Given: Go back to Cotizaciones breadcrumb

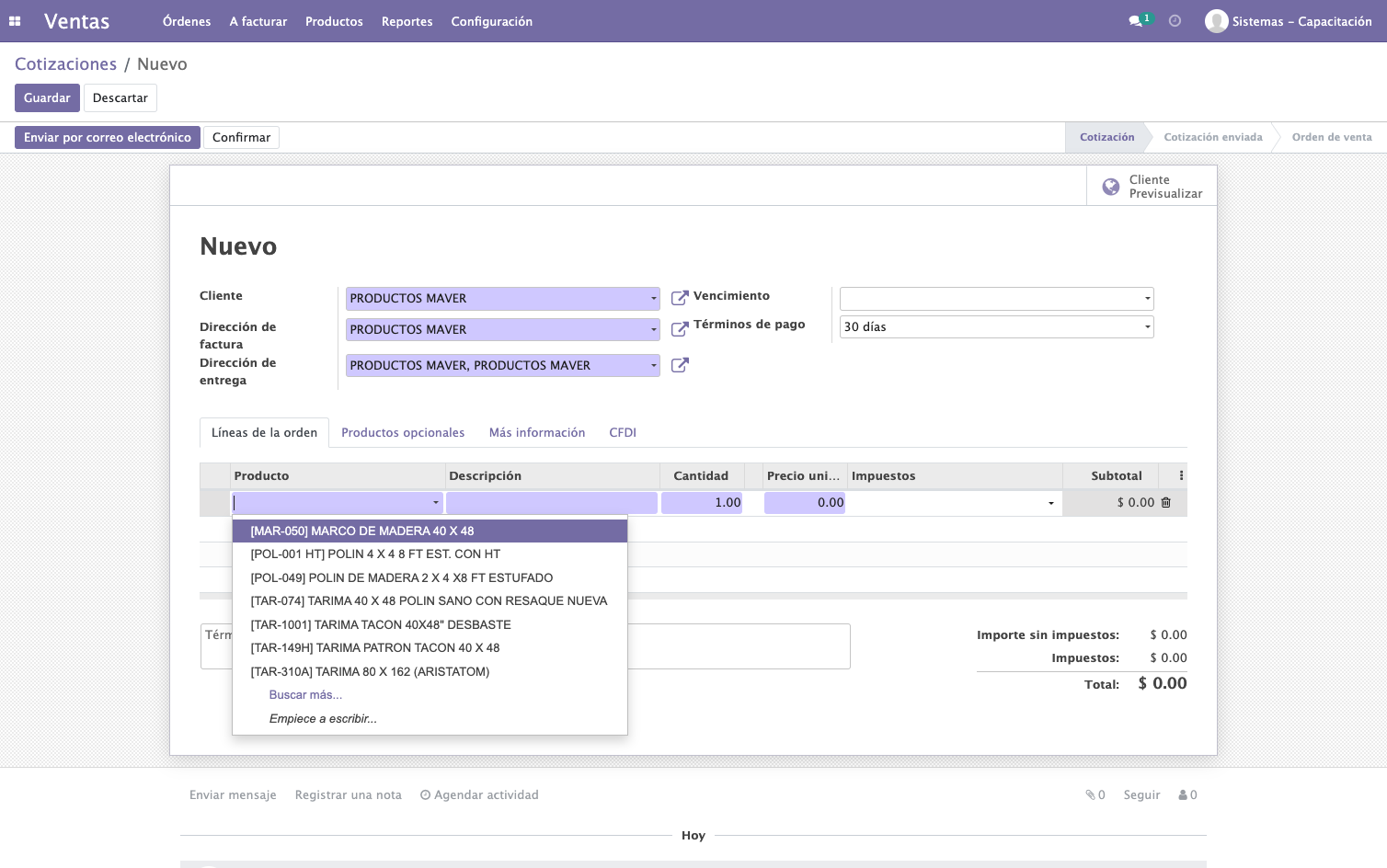Looking at the screenshot, I should (66, 64).
